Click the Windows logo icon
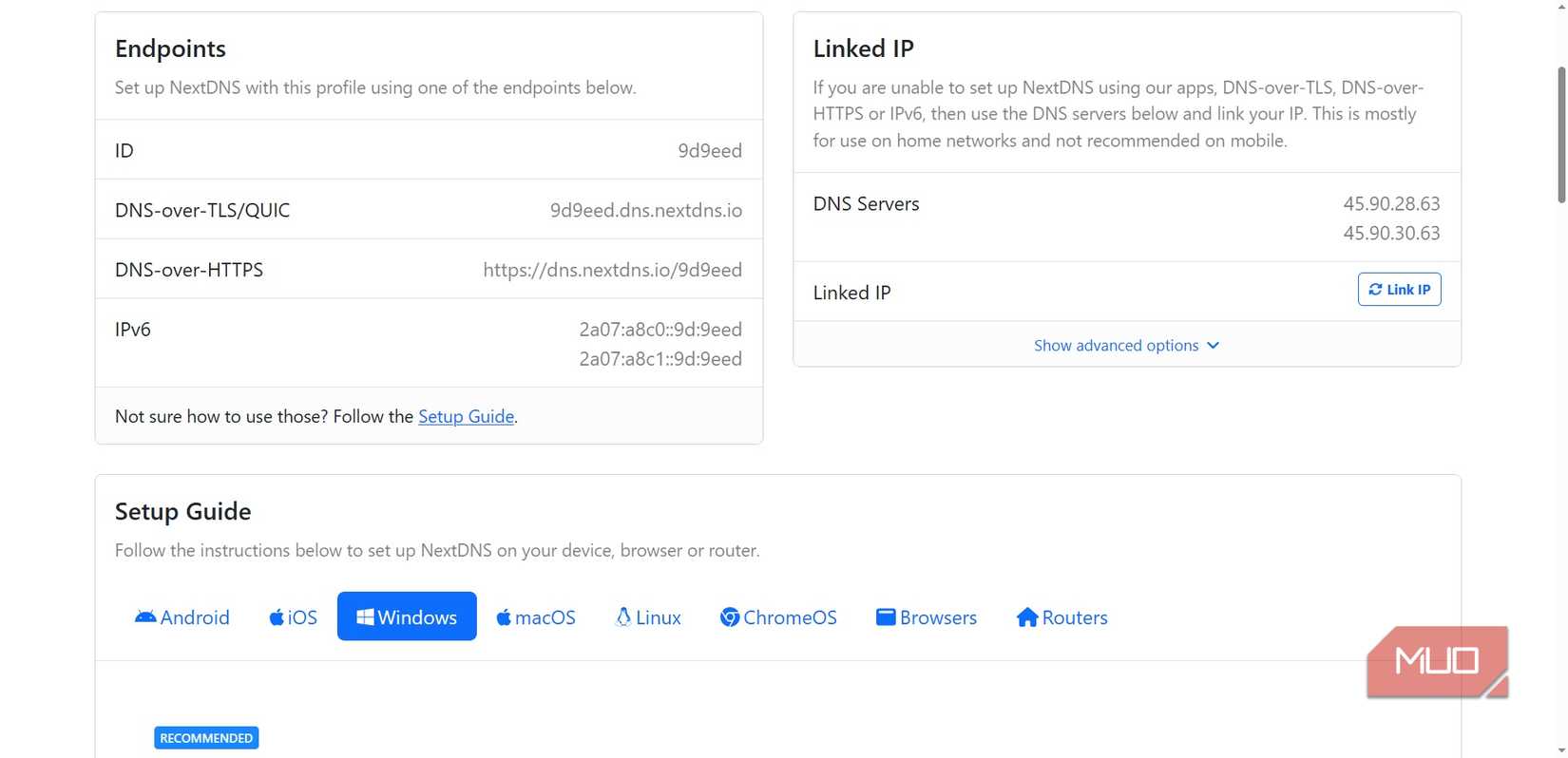 [x=365, y=617]
